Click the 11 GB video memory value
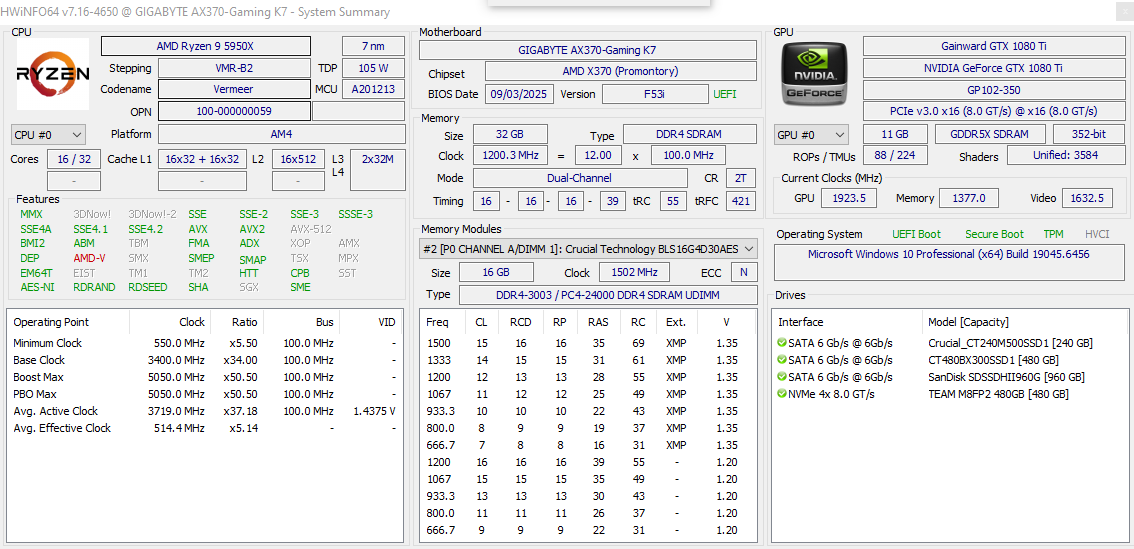Image resolution: width=1134 pixels, height=549 pixels. tap(895, 135)
